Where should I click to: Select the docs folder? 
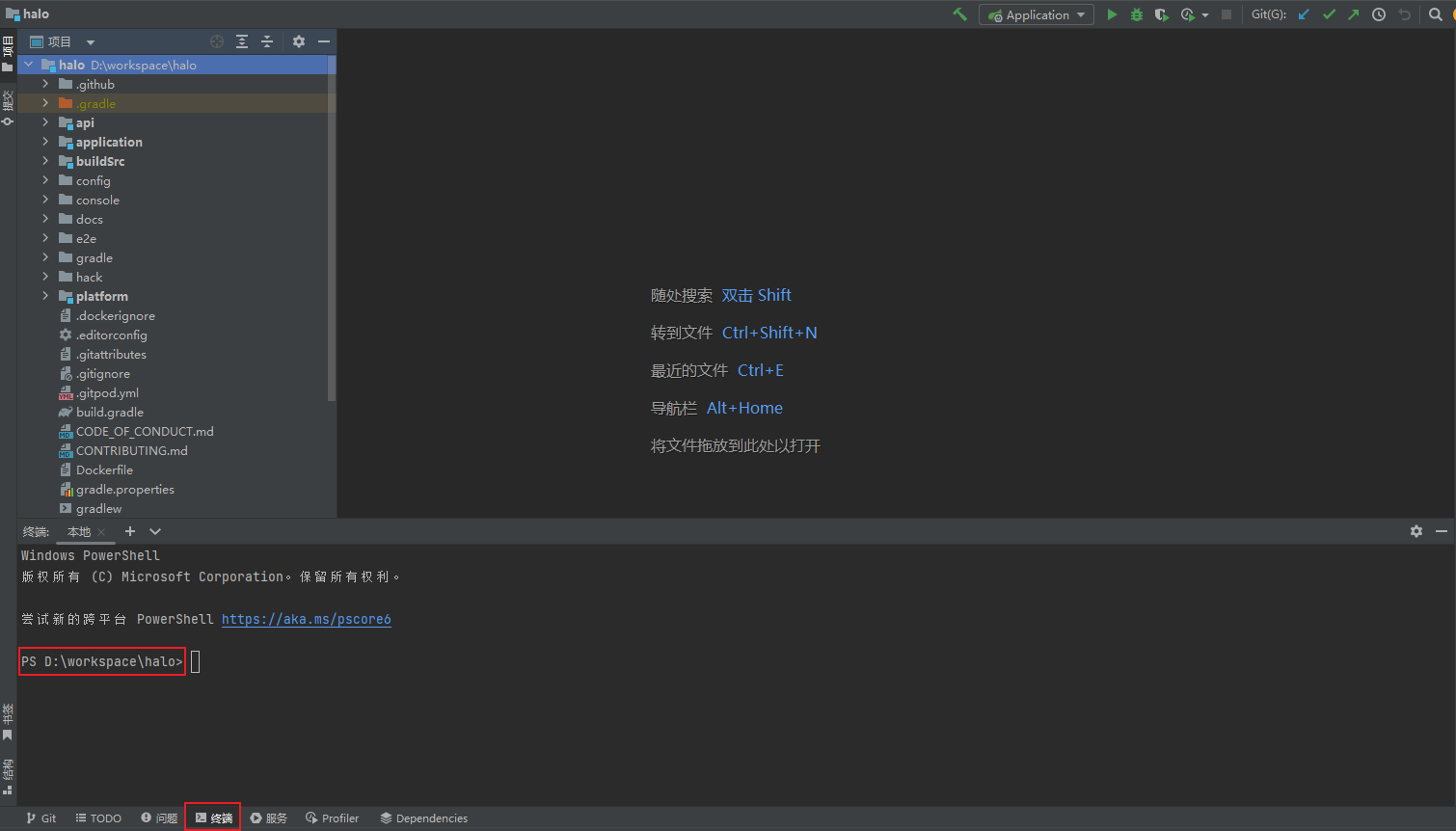click(x=90, y=219)
